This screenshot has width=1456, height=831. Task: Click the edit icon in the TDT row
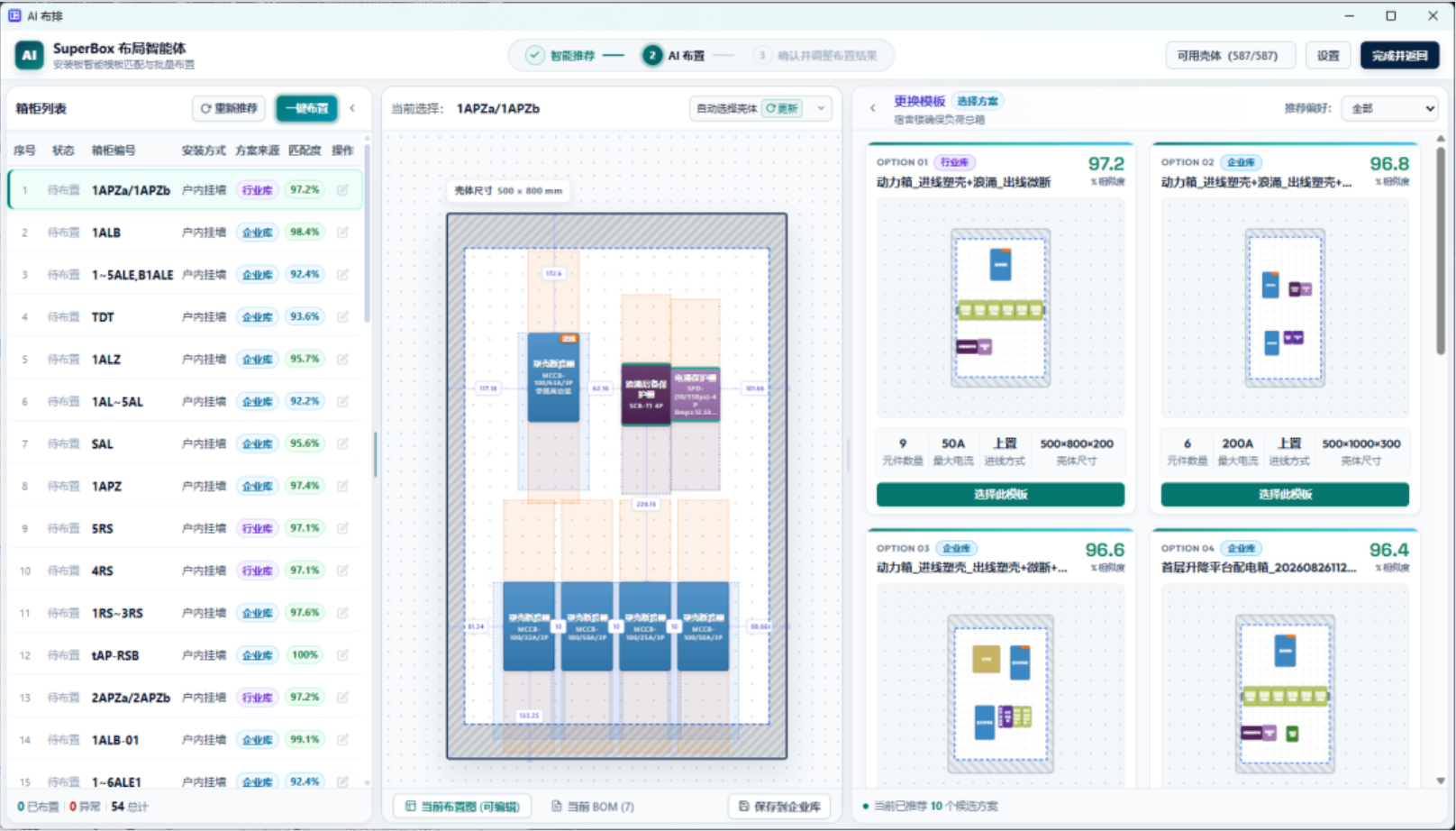[343, 317]
